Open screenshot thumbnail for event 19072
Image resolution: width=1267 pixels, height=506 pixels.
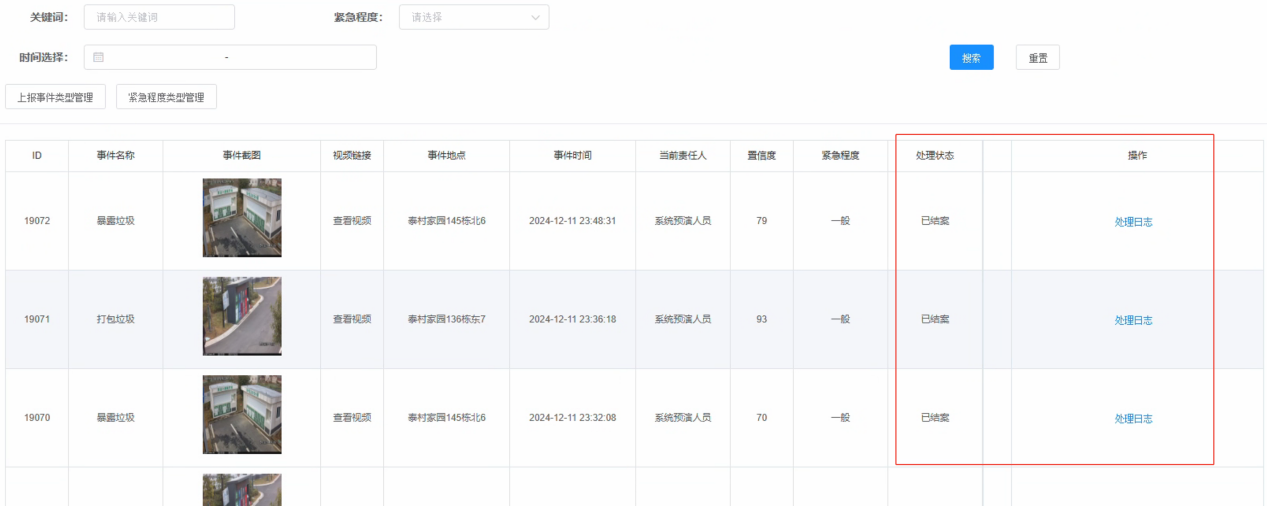242,218
